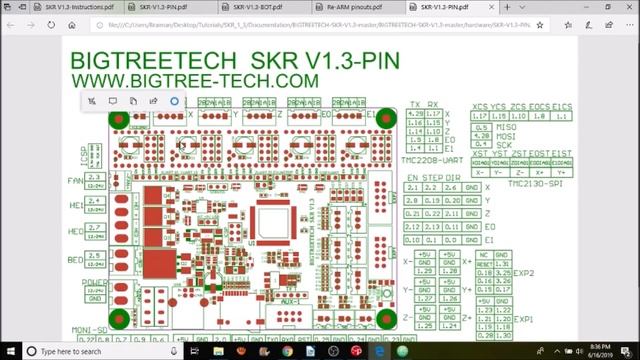Click the highlight icon in floating PDF toolbar

(x=92, y=101)
